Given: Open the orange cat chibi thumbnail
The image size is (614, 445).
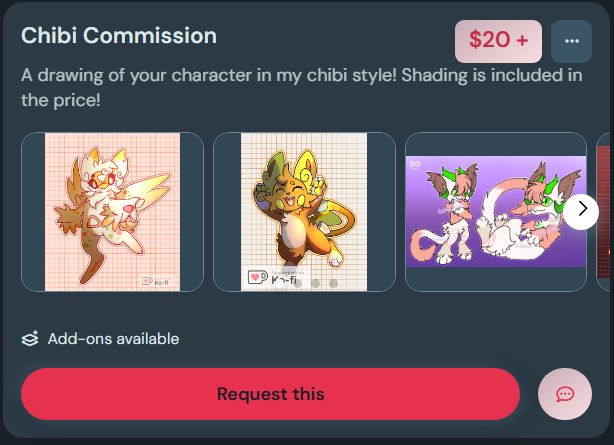Looking at the screenshot, I should pyautogui.click(x=304, y=212).
